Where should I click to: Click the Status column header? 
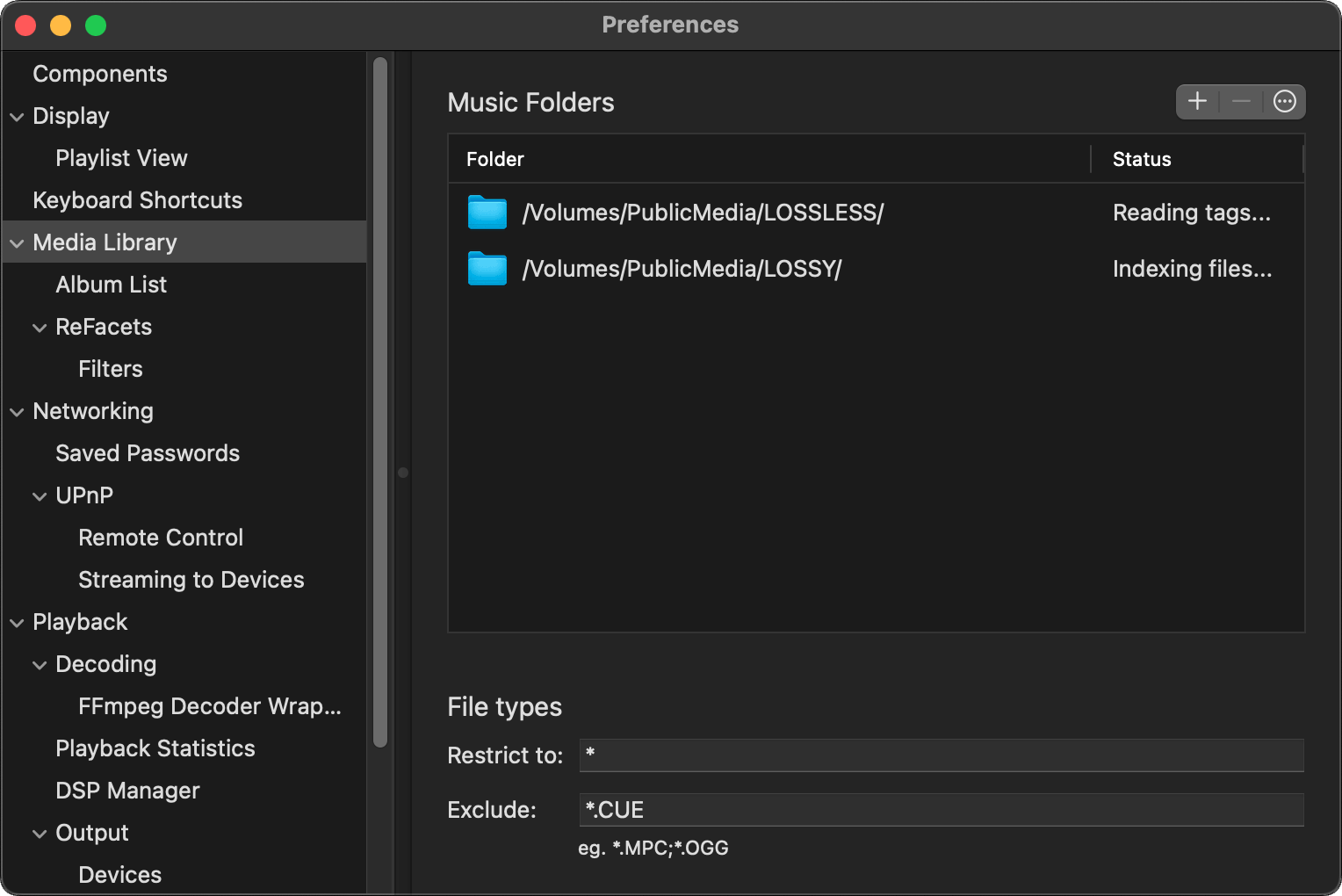(x=1142, y=159)
